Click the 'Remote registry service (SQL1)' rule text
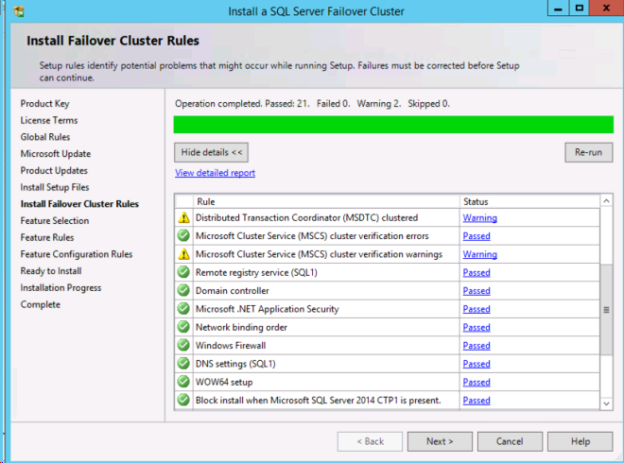 pyautogui.click(x=257, y=273)
